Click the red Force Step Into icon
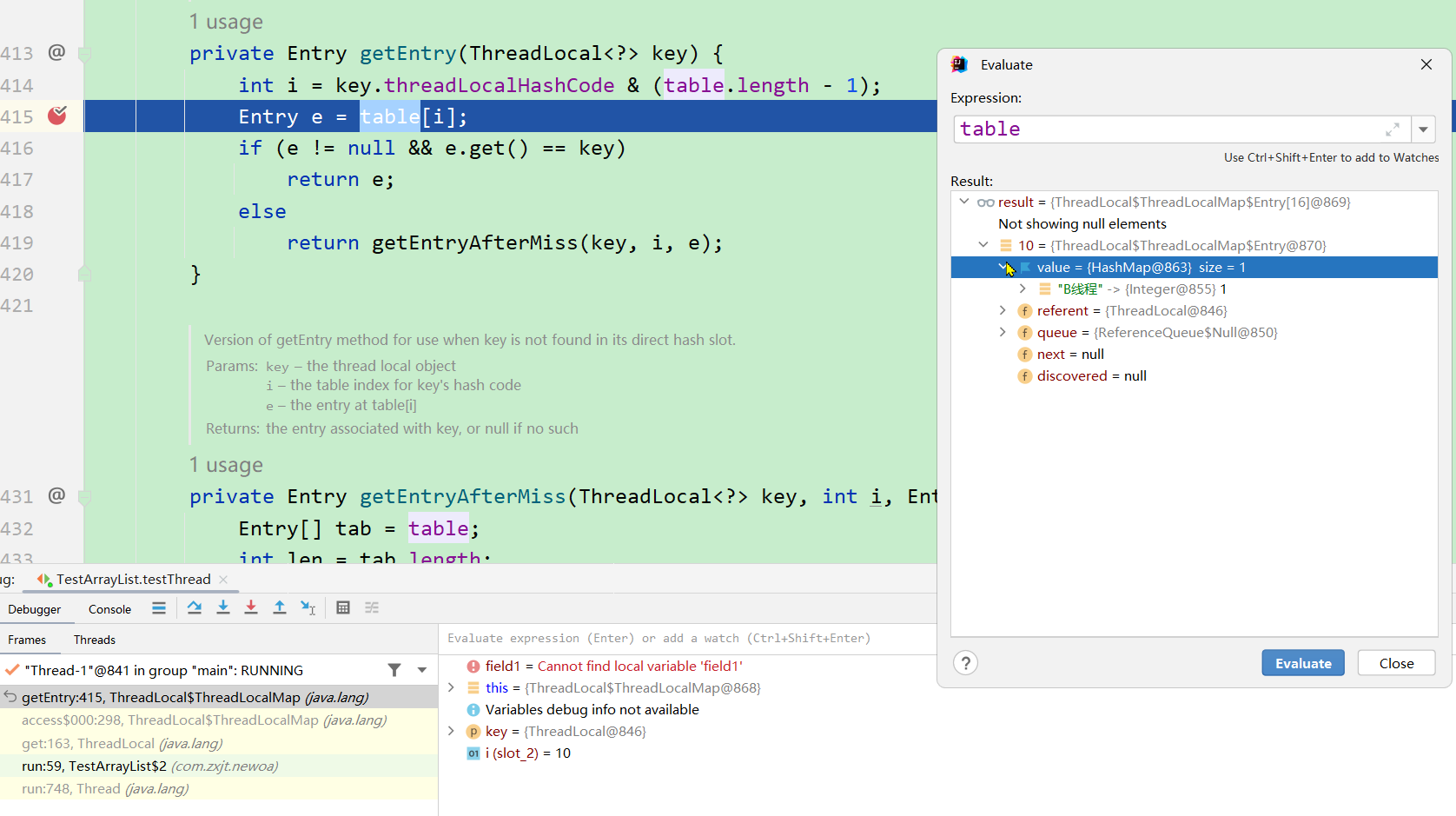 tap(251, 607)
